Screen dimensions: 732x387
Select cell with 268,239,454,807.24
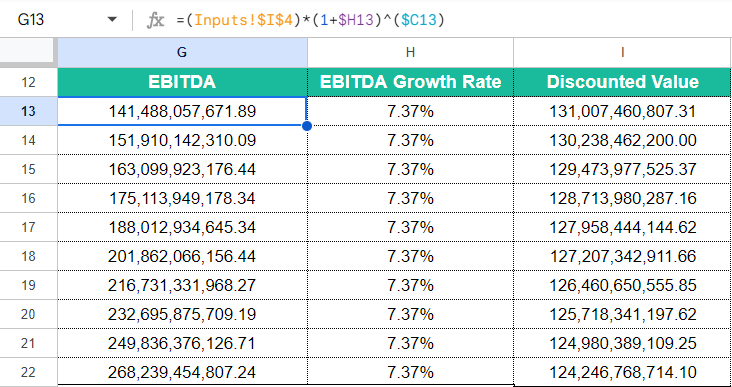pos(183,373)
